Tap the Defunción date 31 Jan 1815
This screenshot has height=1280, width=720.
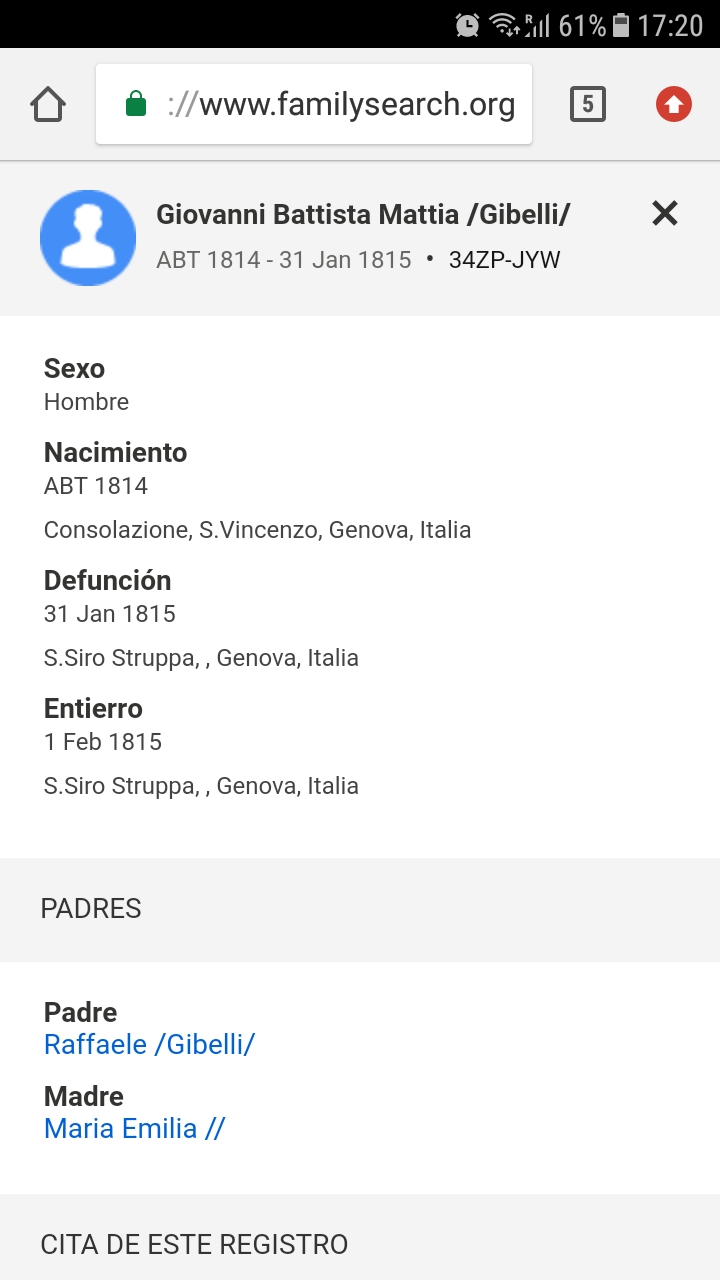pyautogui.click(x=110, y=614)
